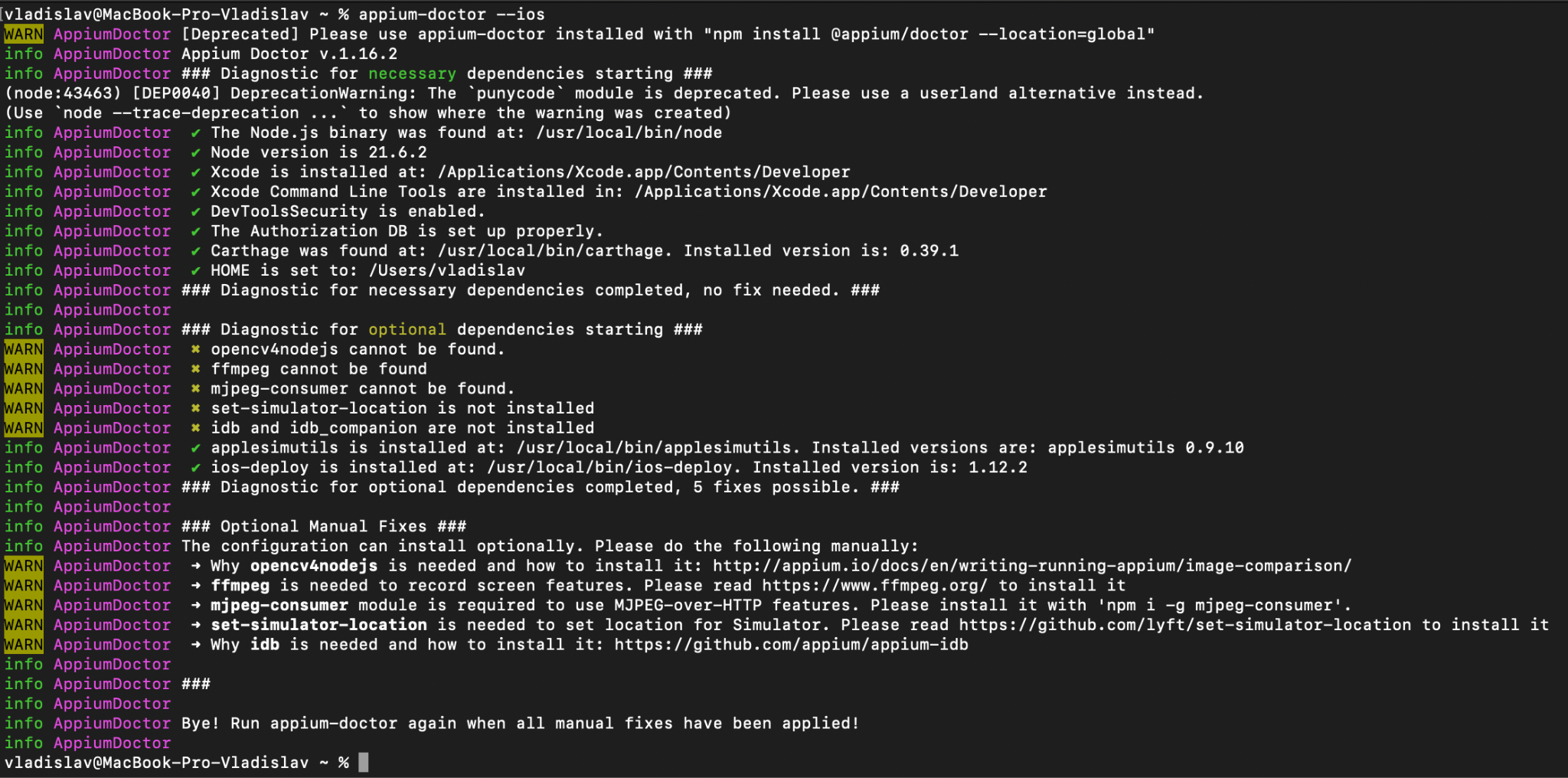Click the checkmark beside applesimutils is installed
This screenshot has width=1568, height=778.
pos(196,448)
